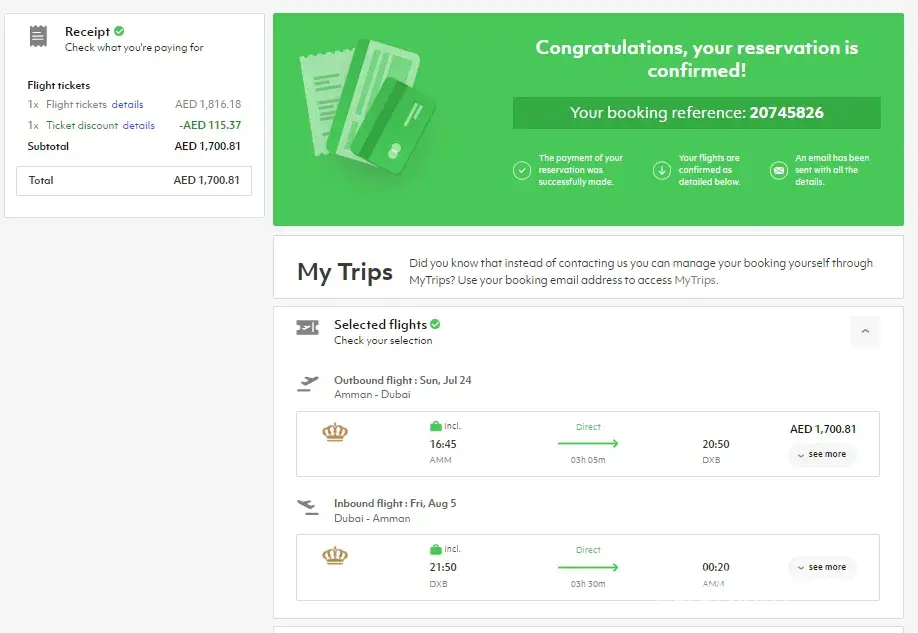This screenshot has height=633, width=918.
Task: Click the payment successful checkmark icon
Action: (522, 171)
